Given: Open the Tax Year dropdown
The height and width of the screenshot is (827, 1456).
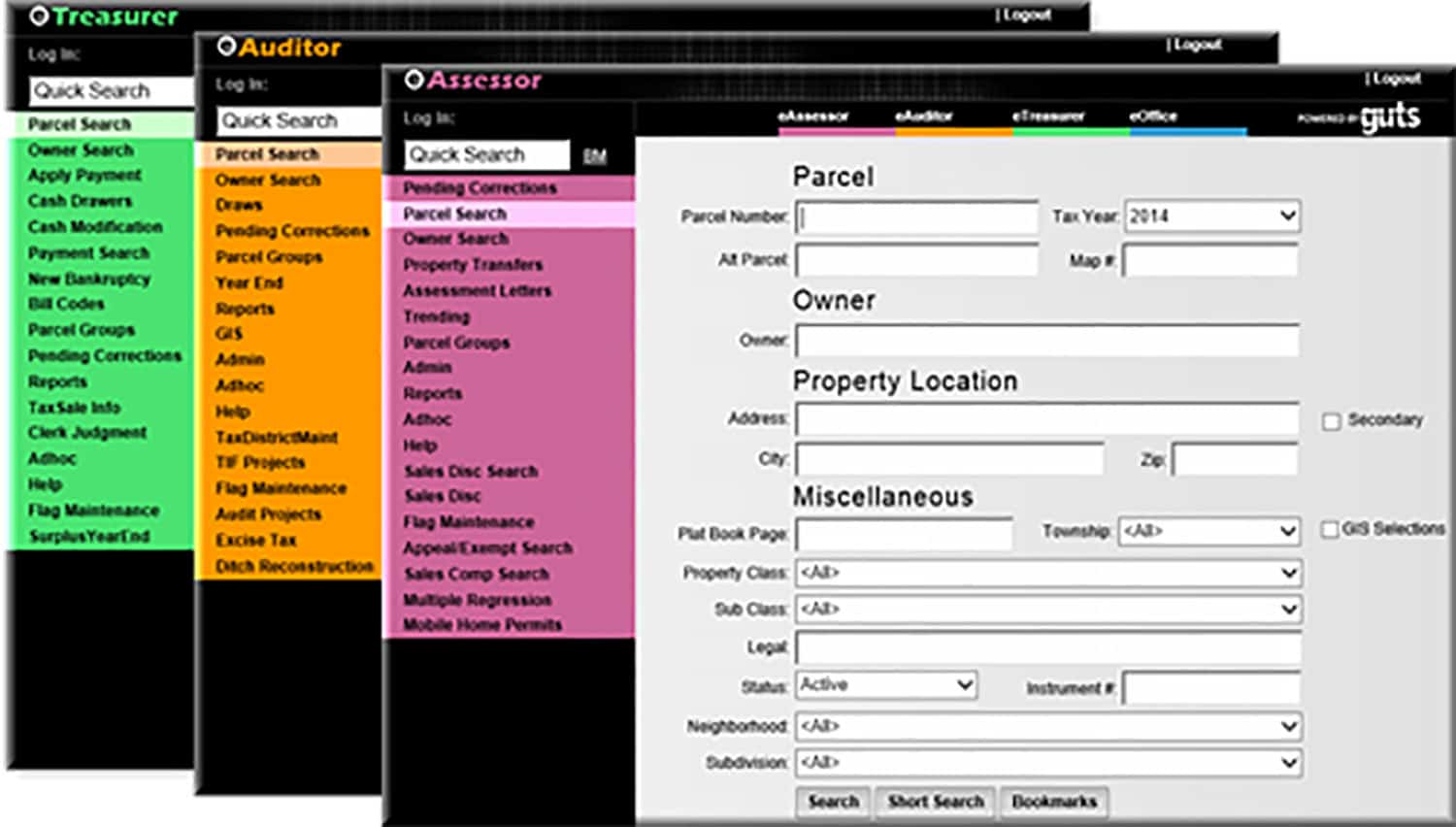Looking at the screenshot, I should pyautogui.click(x=1211, y=216).
